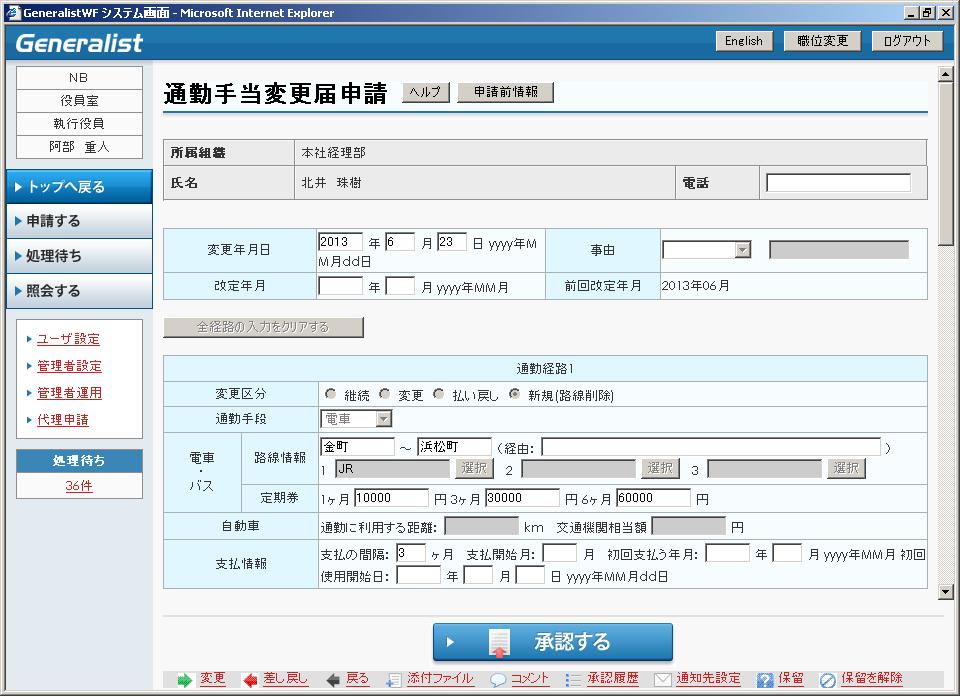Open 添付ファイル attachment icon
The width and height of the screenshot is (960, 697).
[395, 680]
